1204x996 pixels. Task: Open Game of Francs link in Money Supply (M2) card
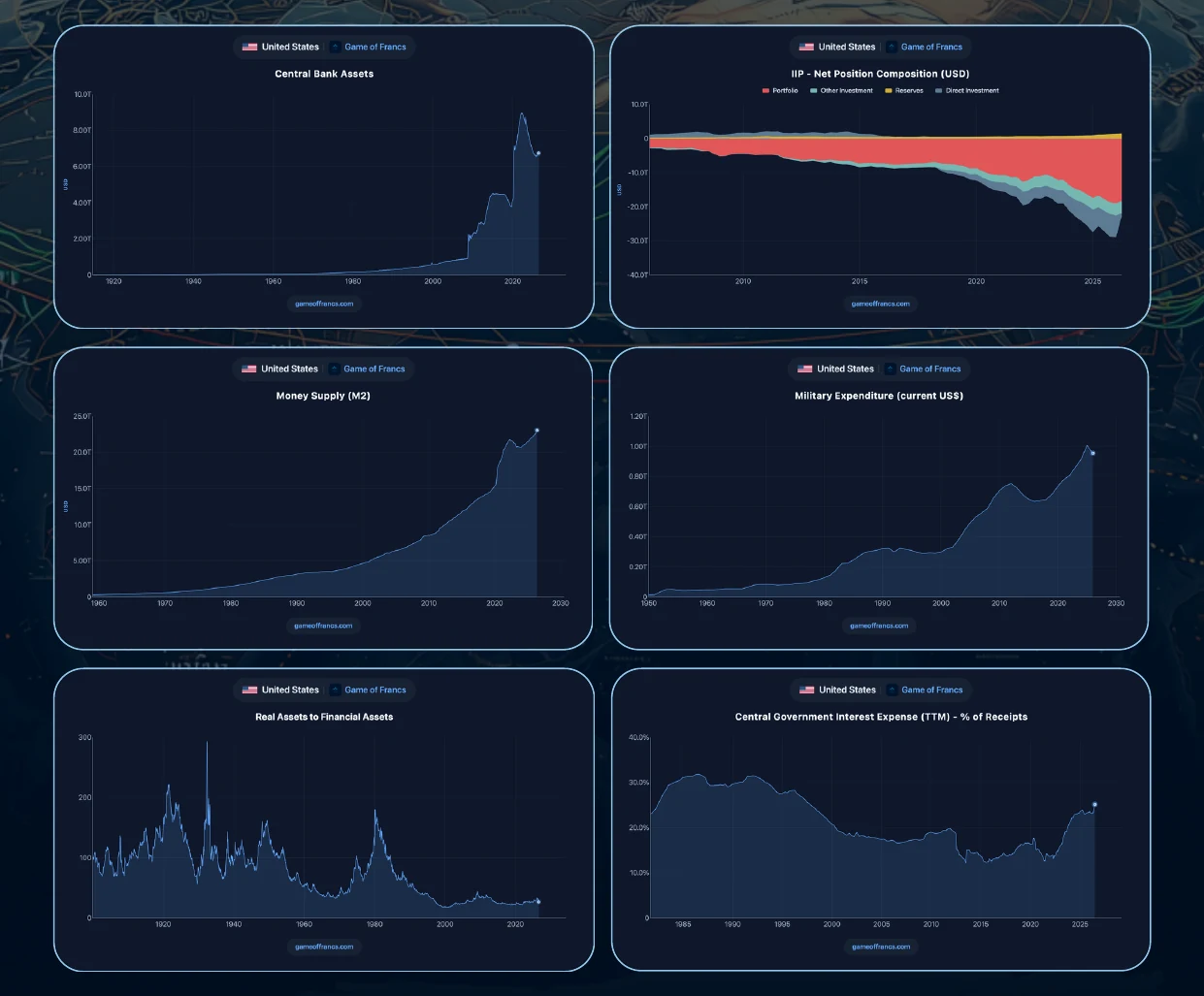coord(374,369)
